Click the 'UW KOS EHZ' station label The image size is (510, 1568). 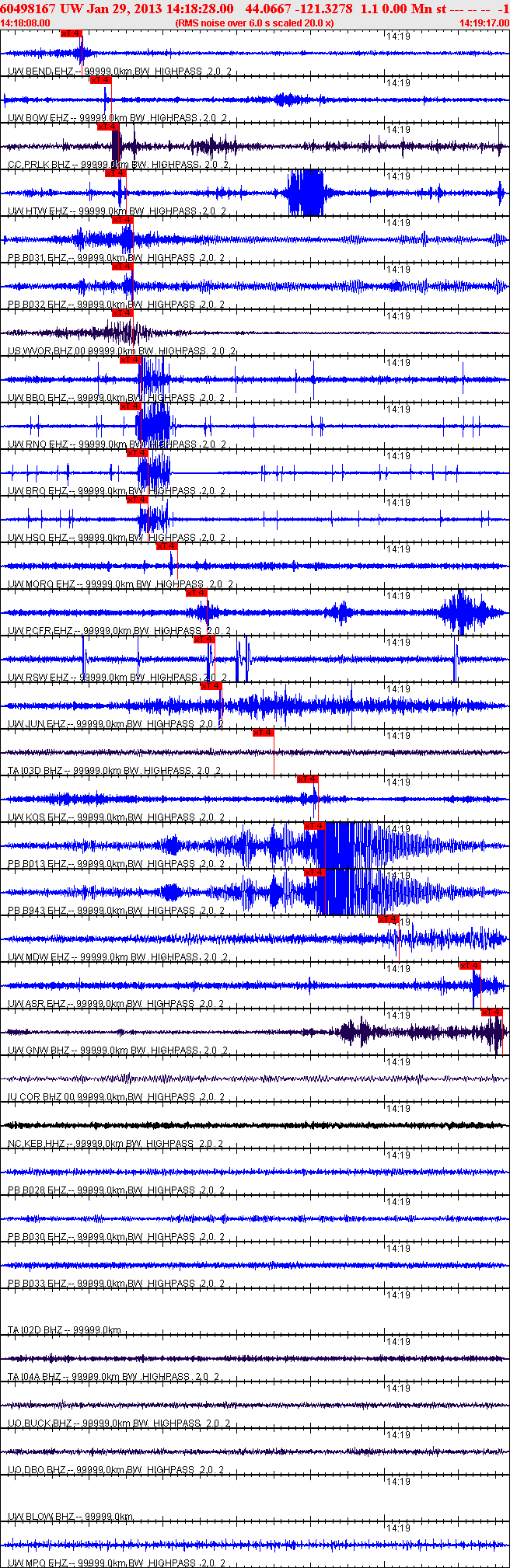[x=37, y=817]
